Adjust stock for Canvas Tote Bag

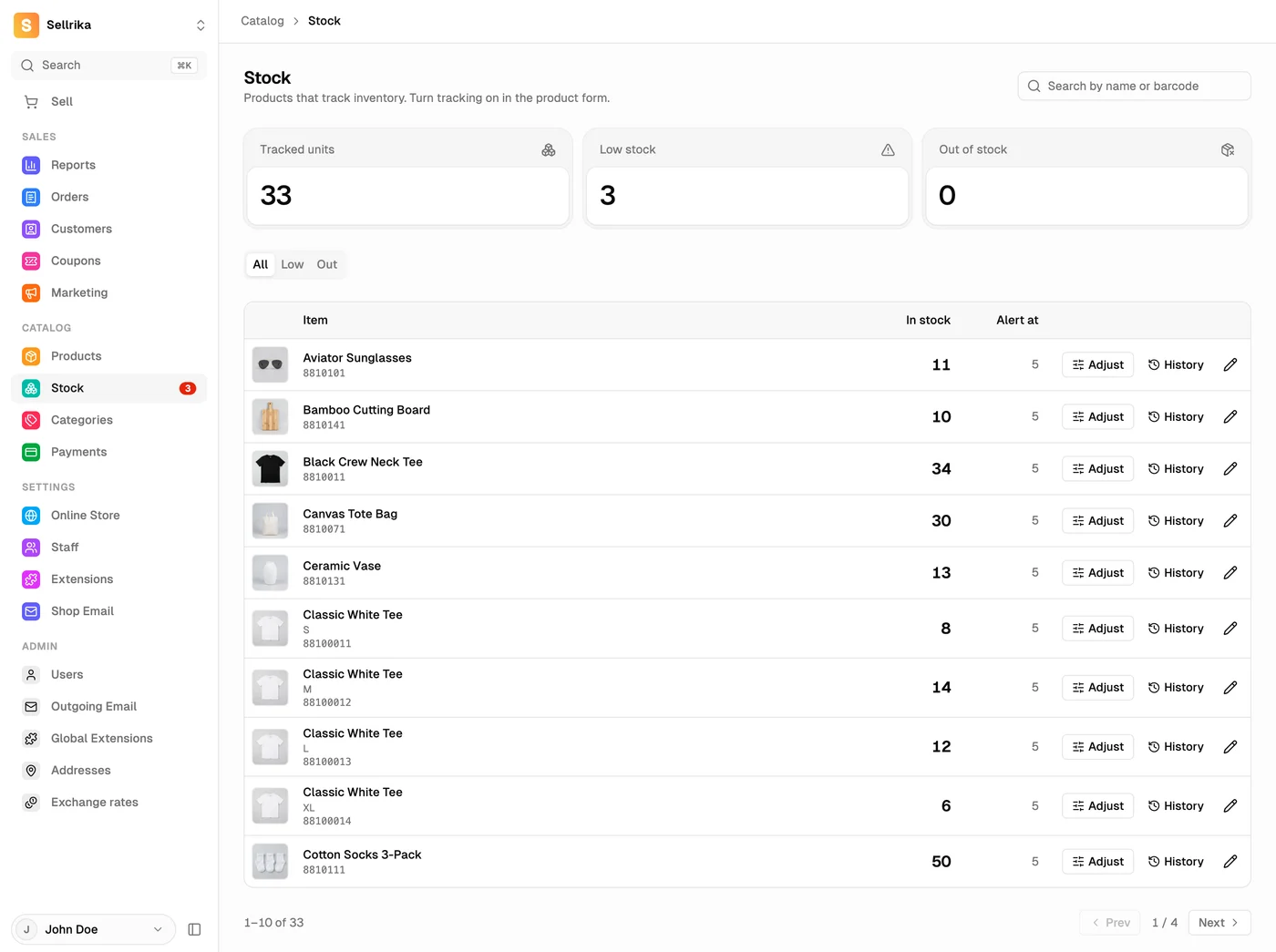pos(1098,520)
